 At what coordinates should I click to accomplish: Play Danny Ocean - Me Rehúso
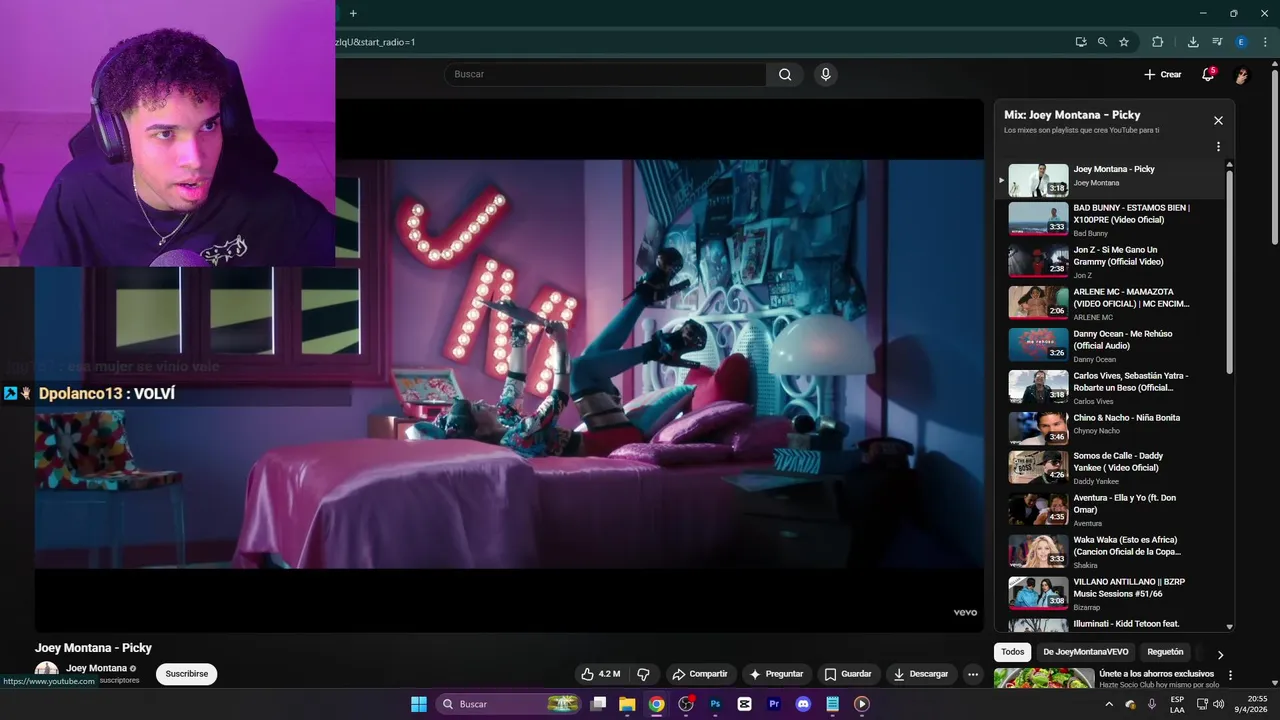[1110, 346]
